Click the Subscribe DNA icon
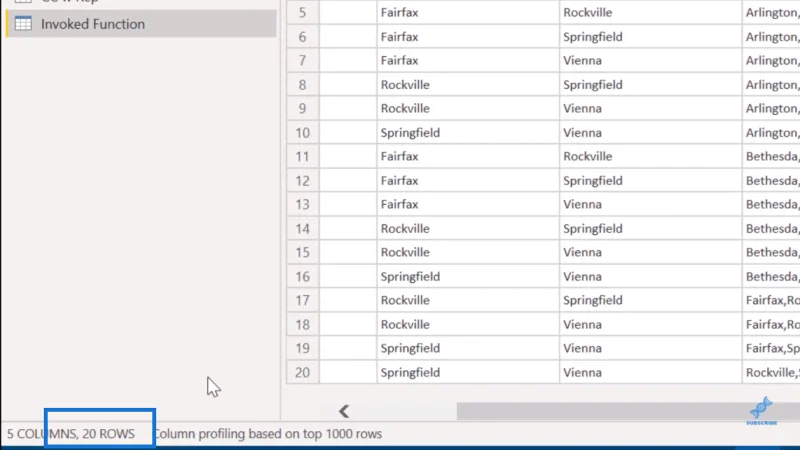 [x=761, y=411]
